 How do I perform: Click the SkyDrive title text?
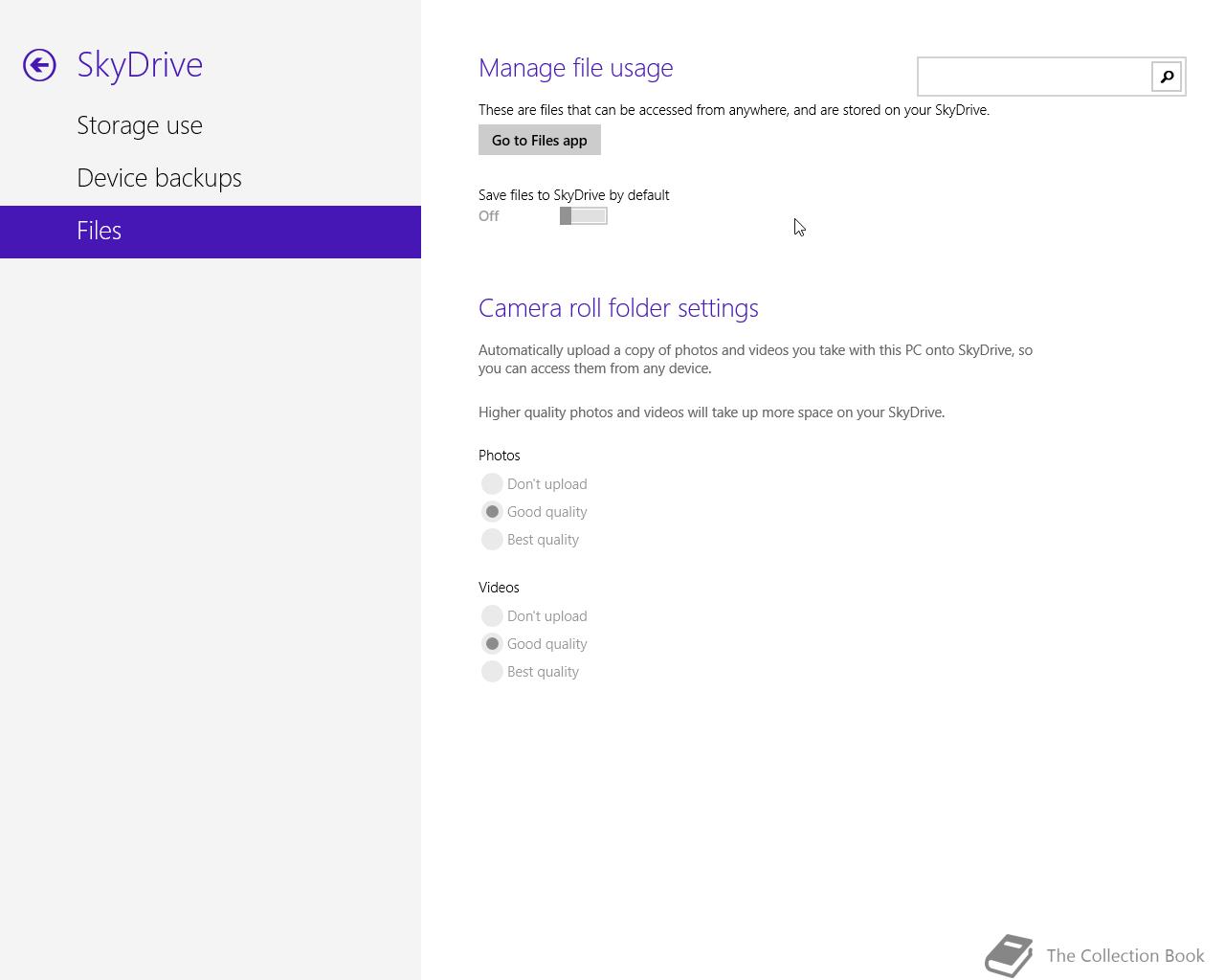[x=140, y=65]
